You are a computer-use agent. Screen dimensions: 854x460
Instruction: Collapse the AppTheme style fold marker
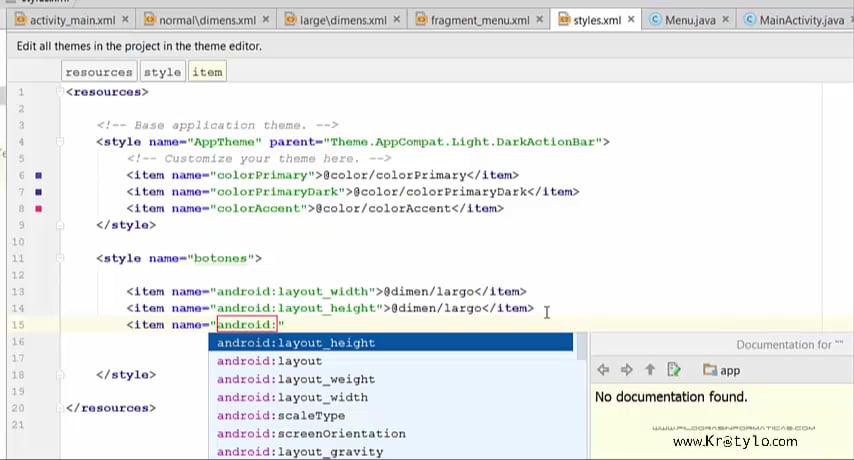(60, 142)
